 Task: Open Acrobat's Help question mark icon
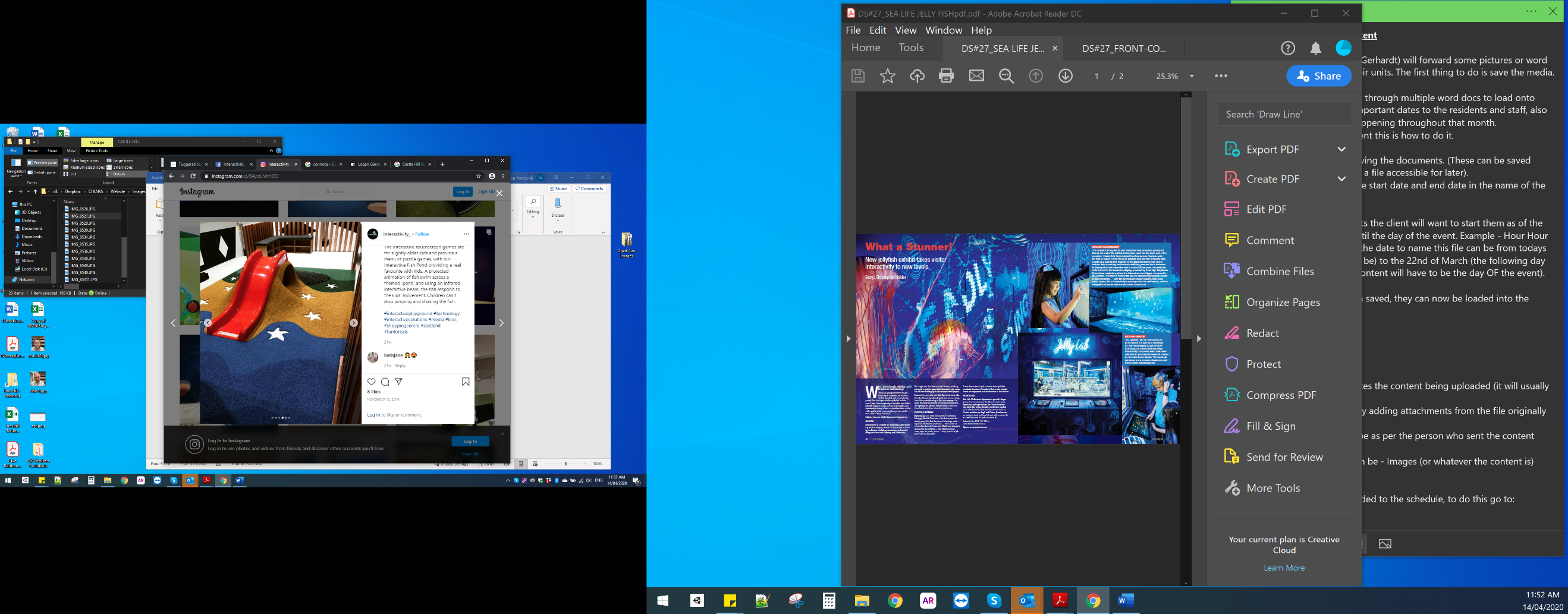coord(1287,48)
